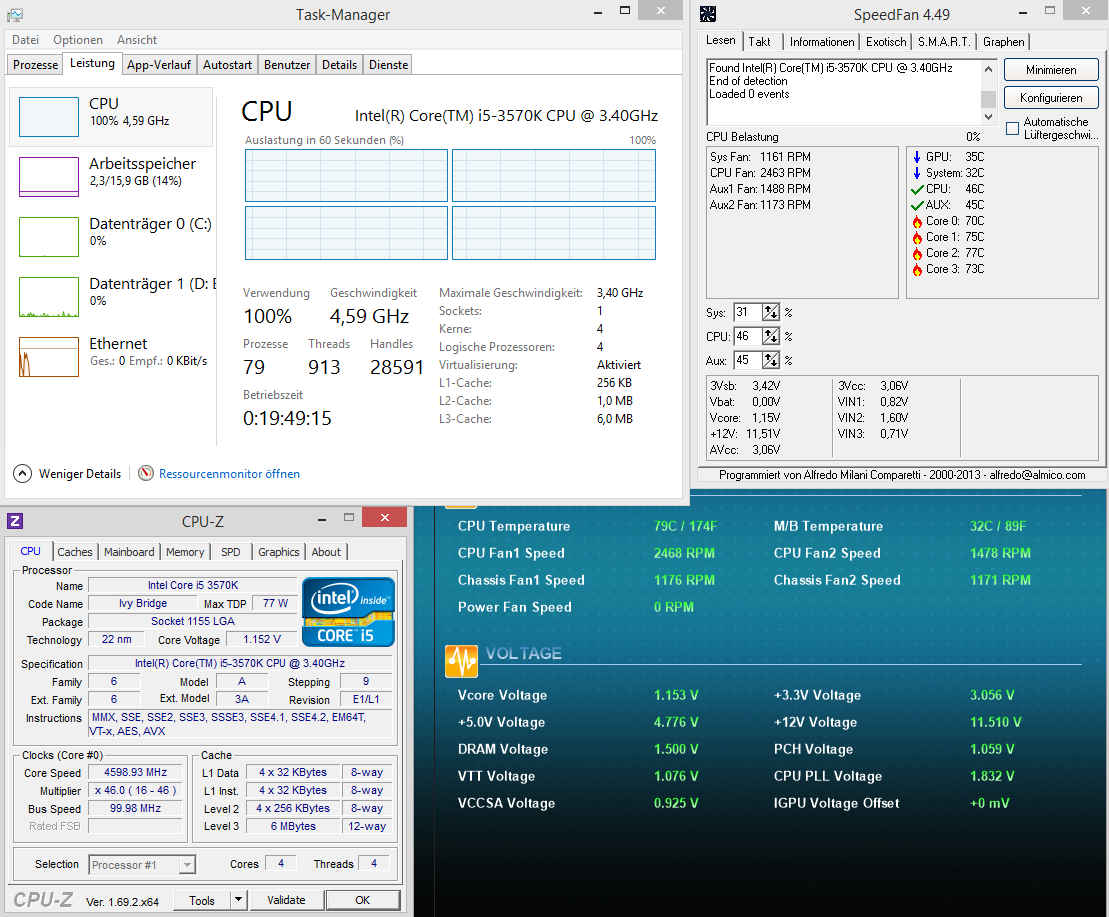The width and height of the screenshot is (1109, 917).
Task: Click the flame icon next to Core 0
Action: point(917,221)
